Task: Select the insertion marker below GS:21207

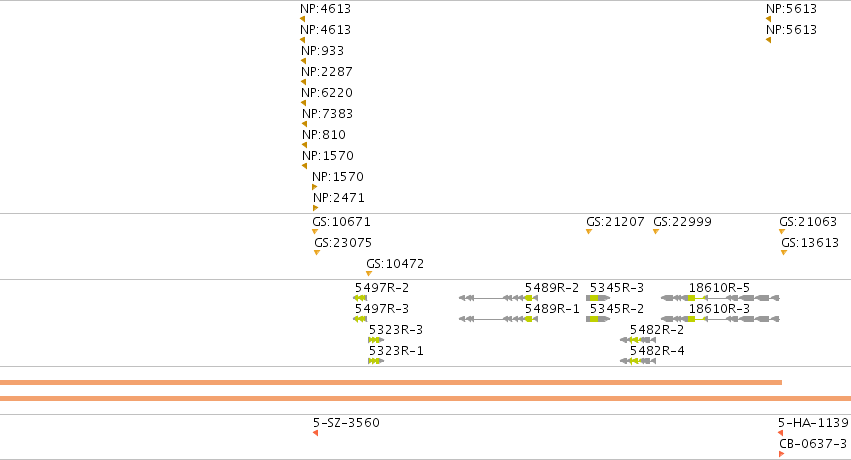Action: click(x=589, y=232)
